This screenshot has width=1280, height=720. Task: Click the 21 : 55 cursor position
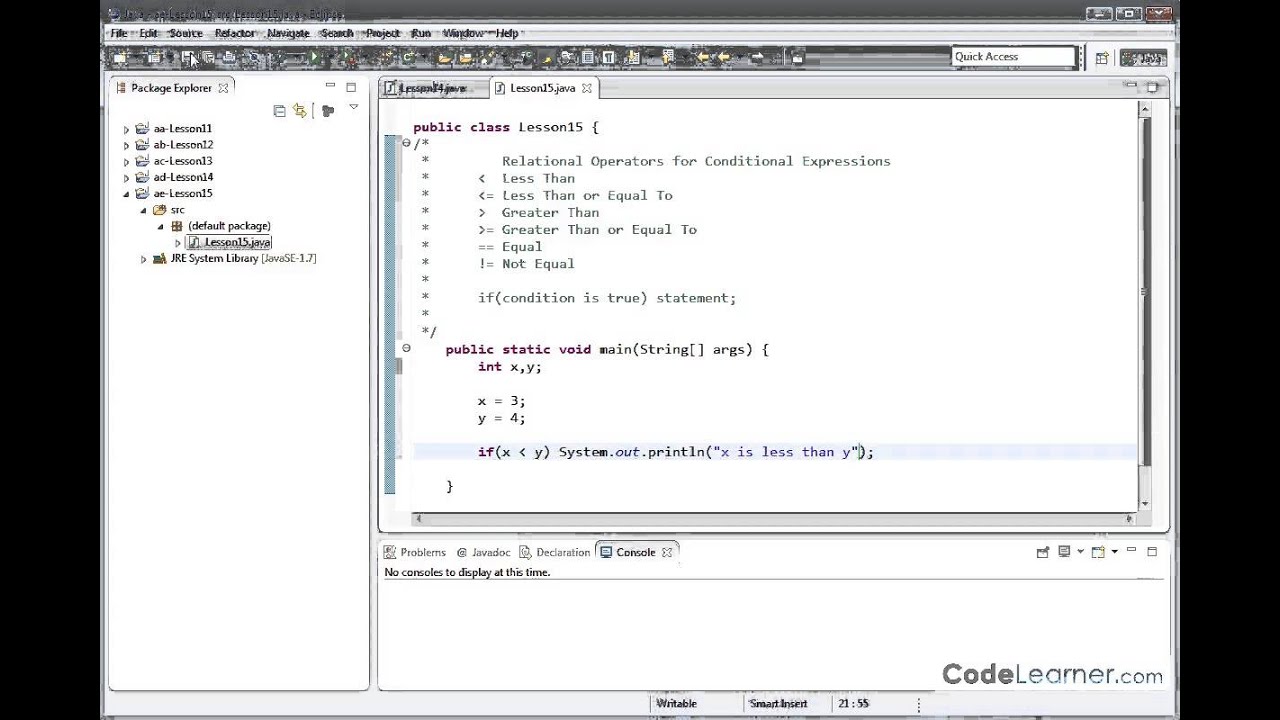coord(854,704)
